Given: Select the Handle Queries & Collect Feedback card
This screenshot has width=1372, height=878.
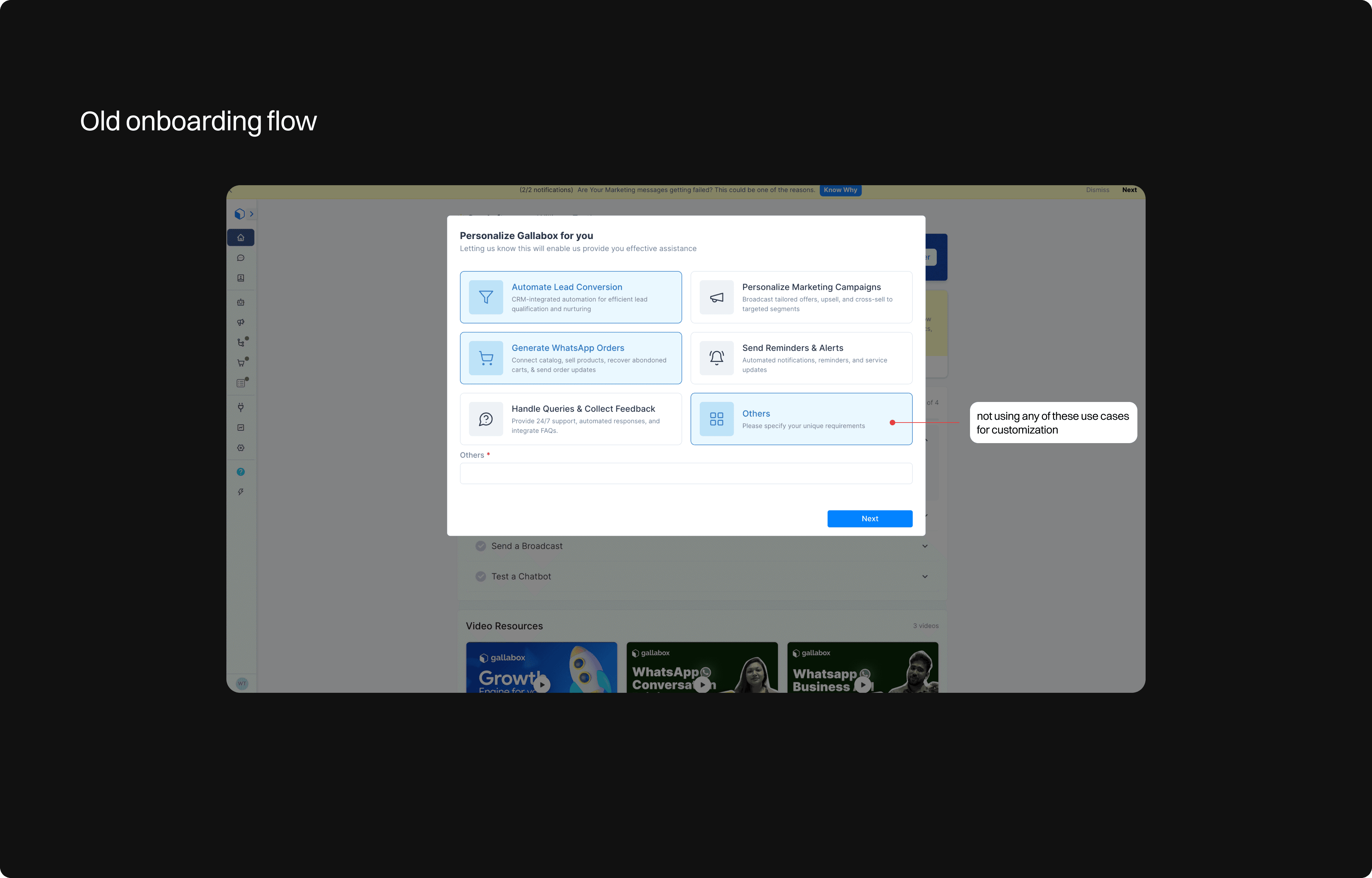Looking at the screenshot, I should pyautogui.click(x=570, y=419).
